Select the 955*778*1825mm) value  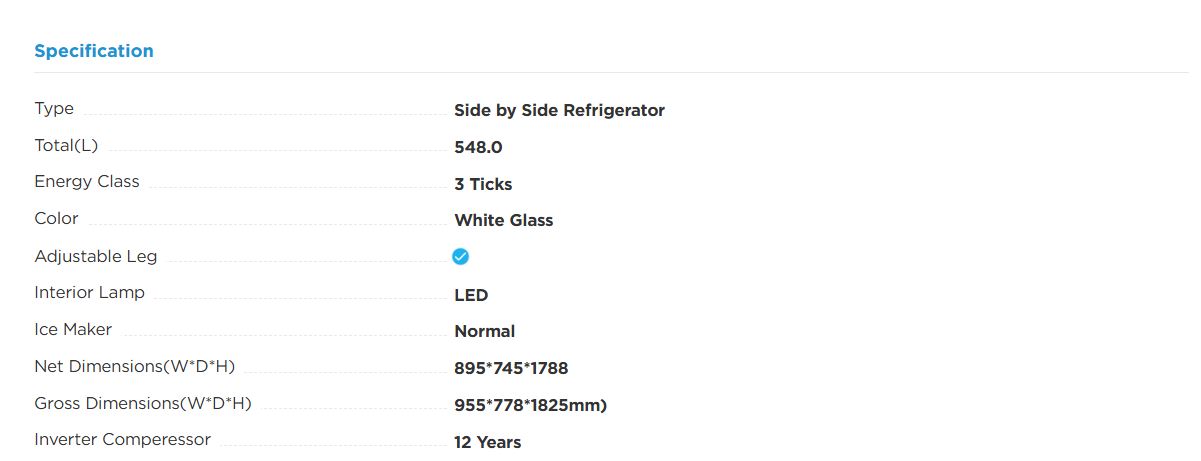530,406
